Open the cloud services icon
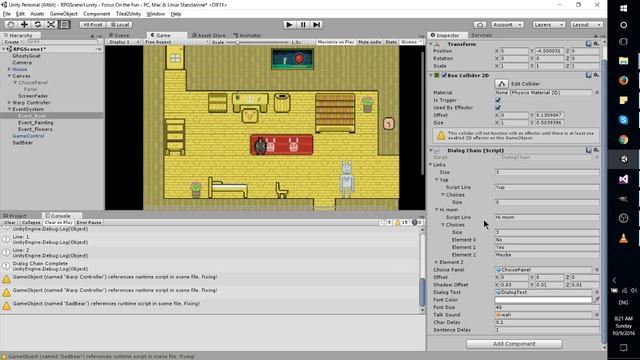This screenshot has width=640, height=360. [480, 24]
